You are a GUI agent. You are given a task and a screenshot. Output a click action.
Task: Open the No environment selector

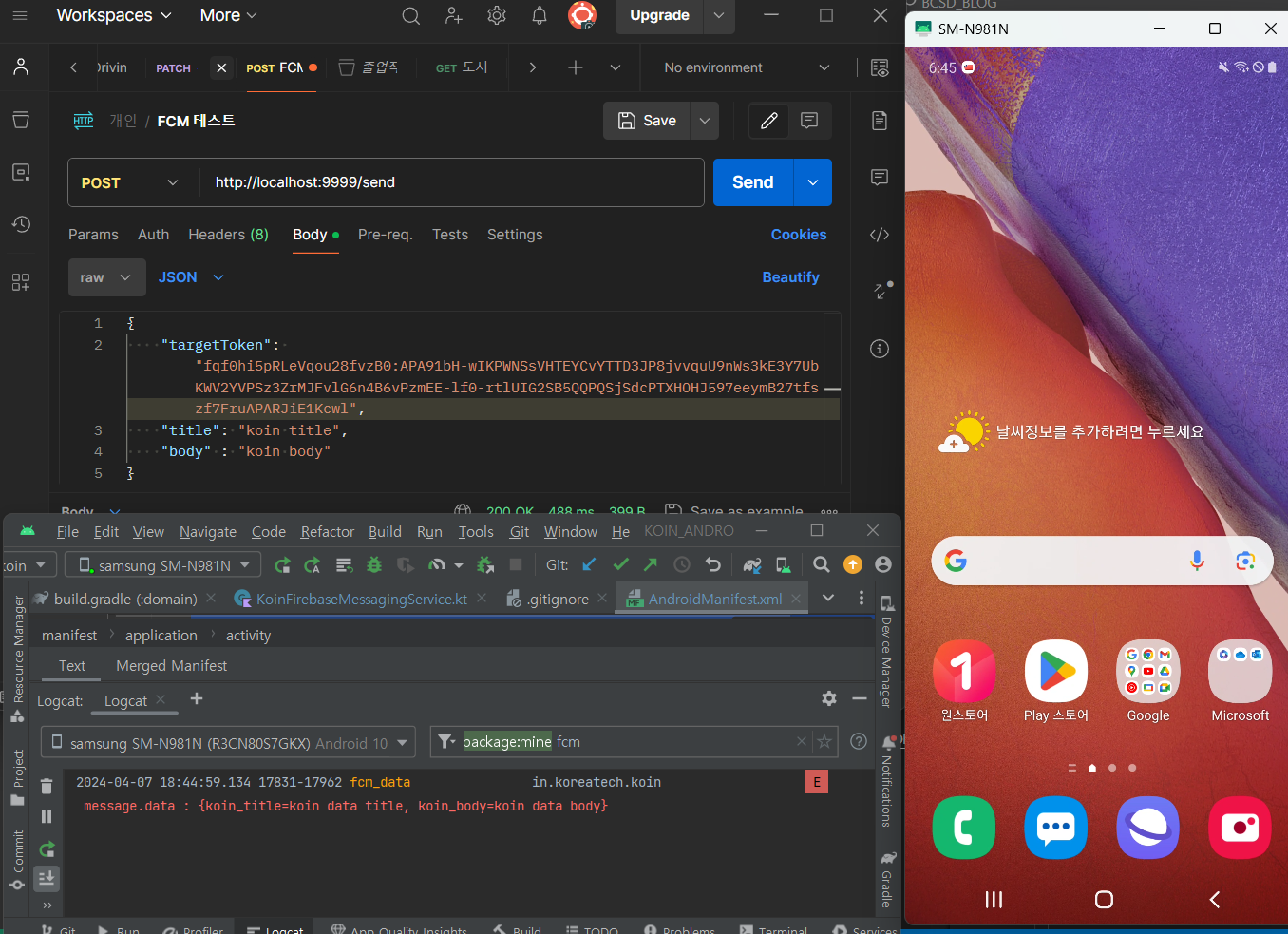[x=747, y=68]
